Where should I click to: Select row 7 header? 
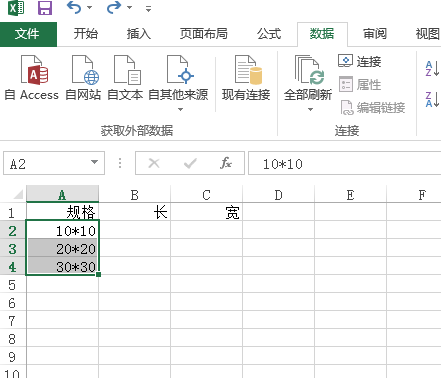click(13, 320)
